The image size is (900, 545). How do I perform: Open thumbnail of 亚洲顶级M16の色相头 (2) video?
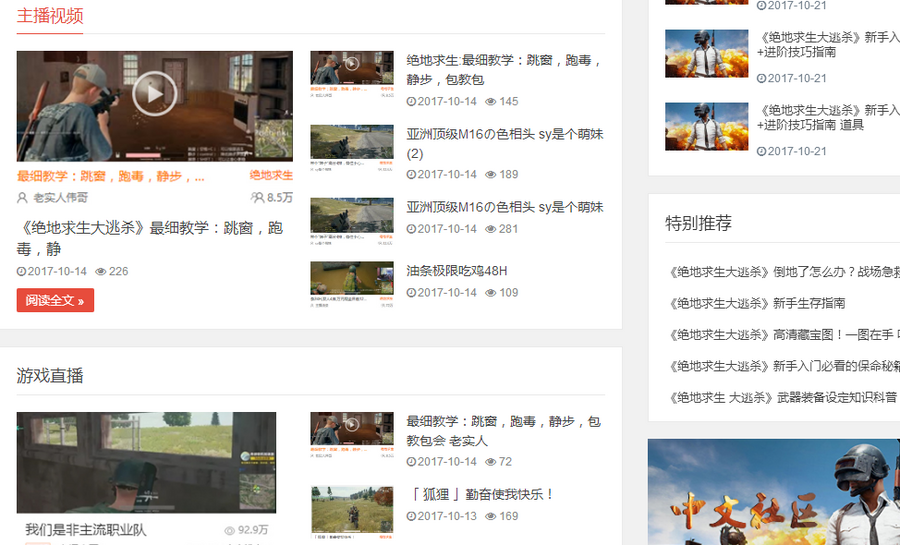[x=352, y=147]
